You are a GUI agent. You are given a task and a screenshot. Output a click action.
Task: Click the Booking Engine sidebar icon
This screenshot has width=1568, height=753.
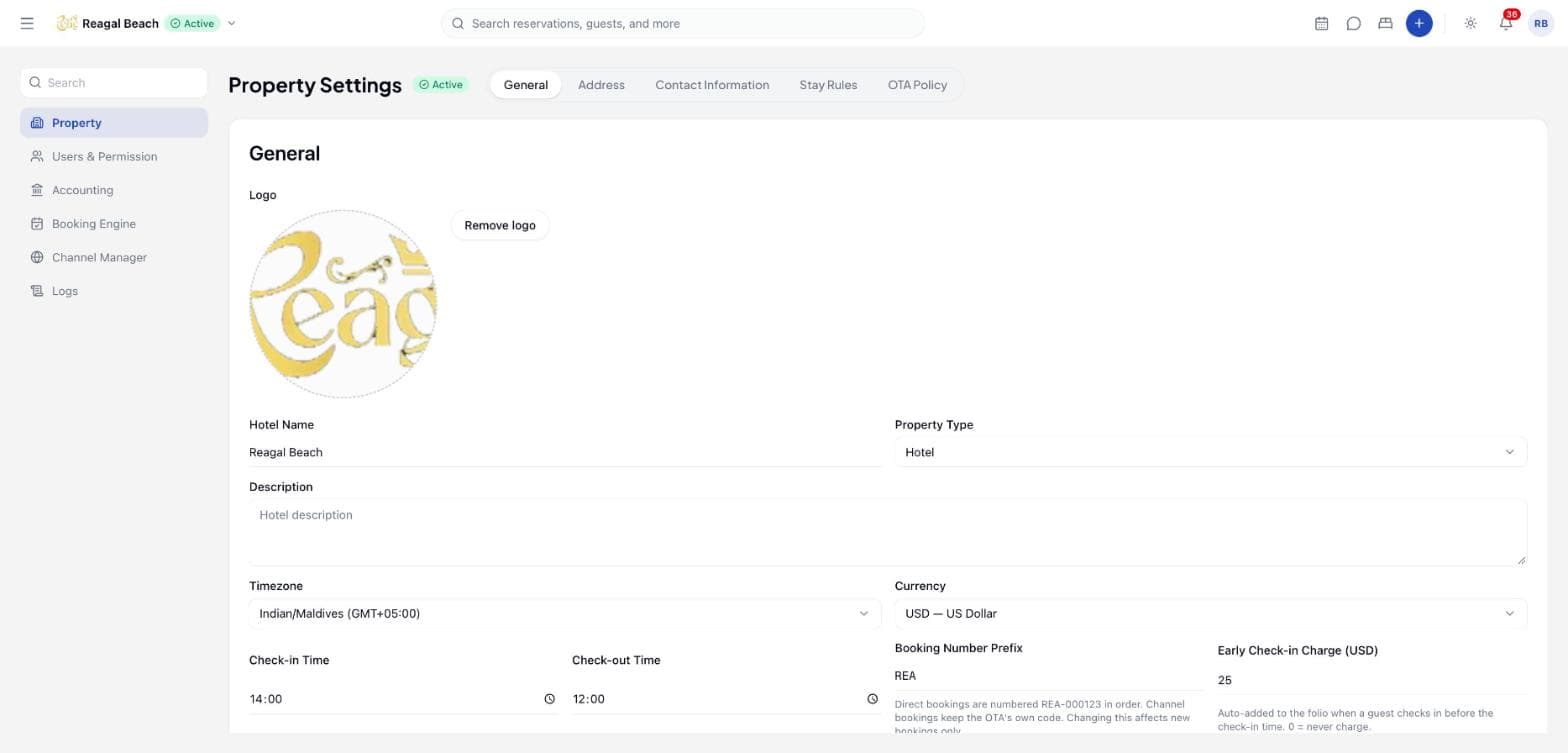(37, 224)
